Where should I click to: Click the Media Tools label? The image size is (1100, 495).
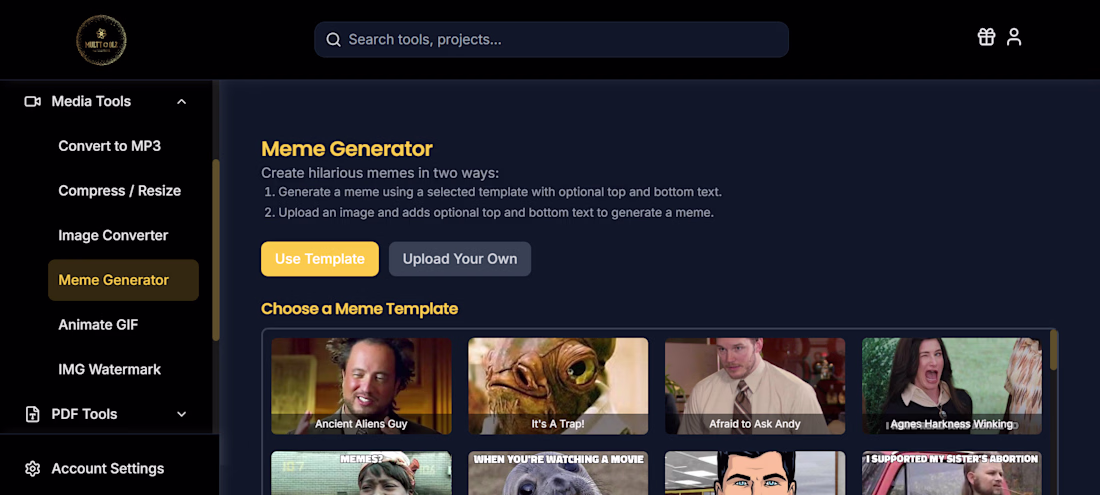click(x=91, y=102)
